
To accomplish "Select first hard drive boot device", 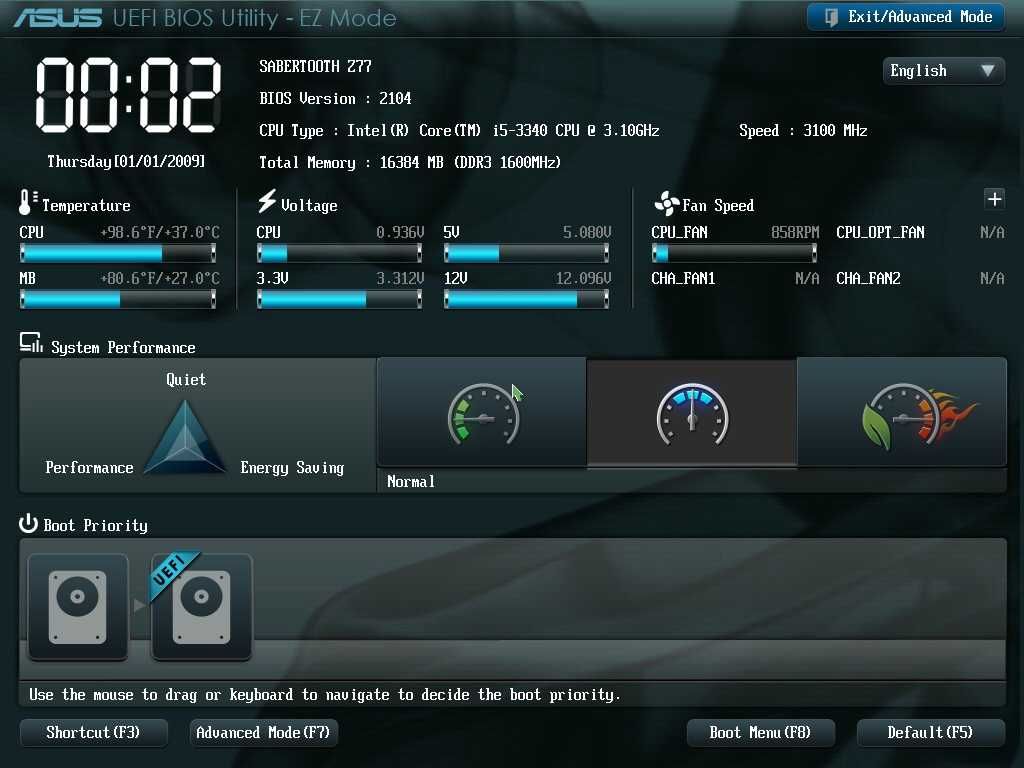I will [78, 607].
